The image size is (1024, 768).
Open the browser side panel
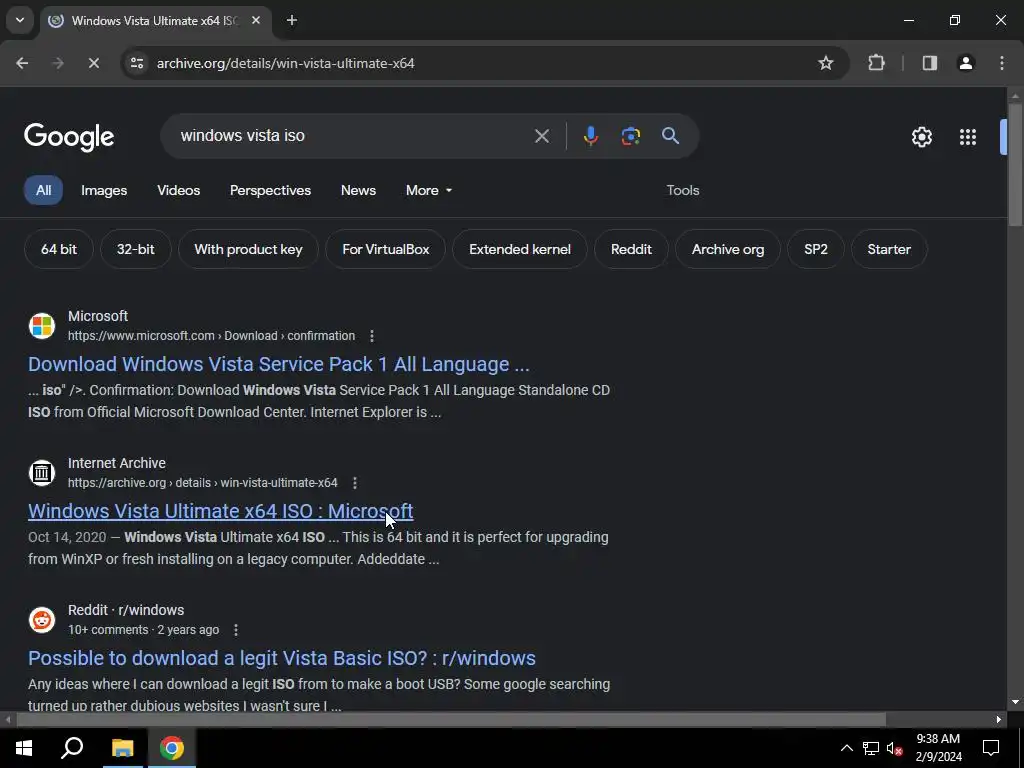tap(930, 63)
